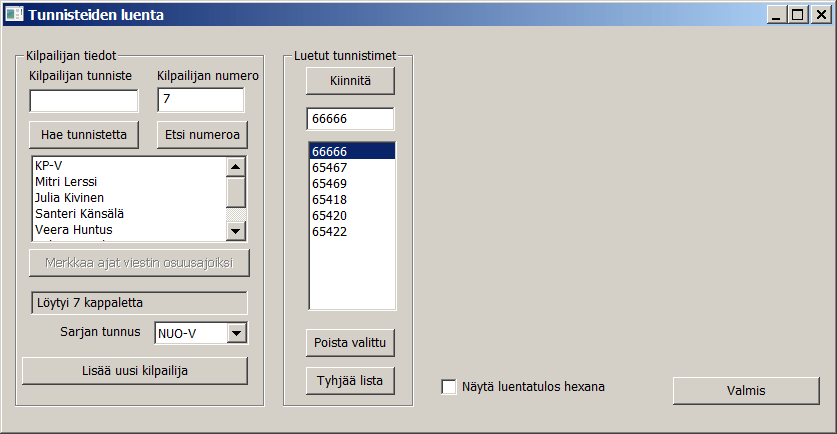This screenshot has width=837, height=434.
Task: Click the Kiinnitä button
Action: (x=350, y=81)
